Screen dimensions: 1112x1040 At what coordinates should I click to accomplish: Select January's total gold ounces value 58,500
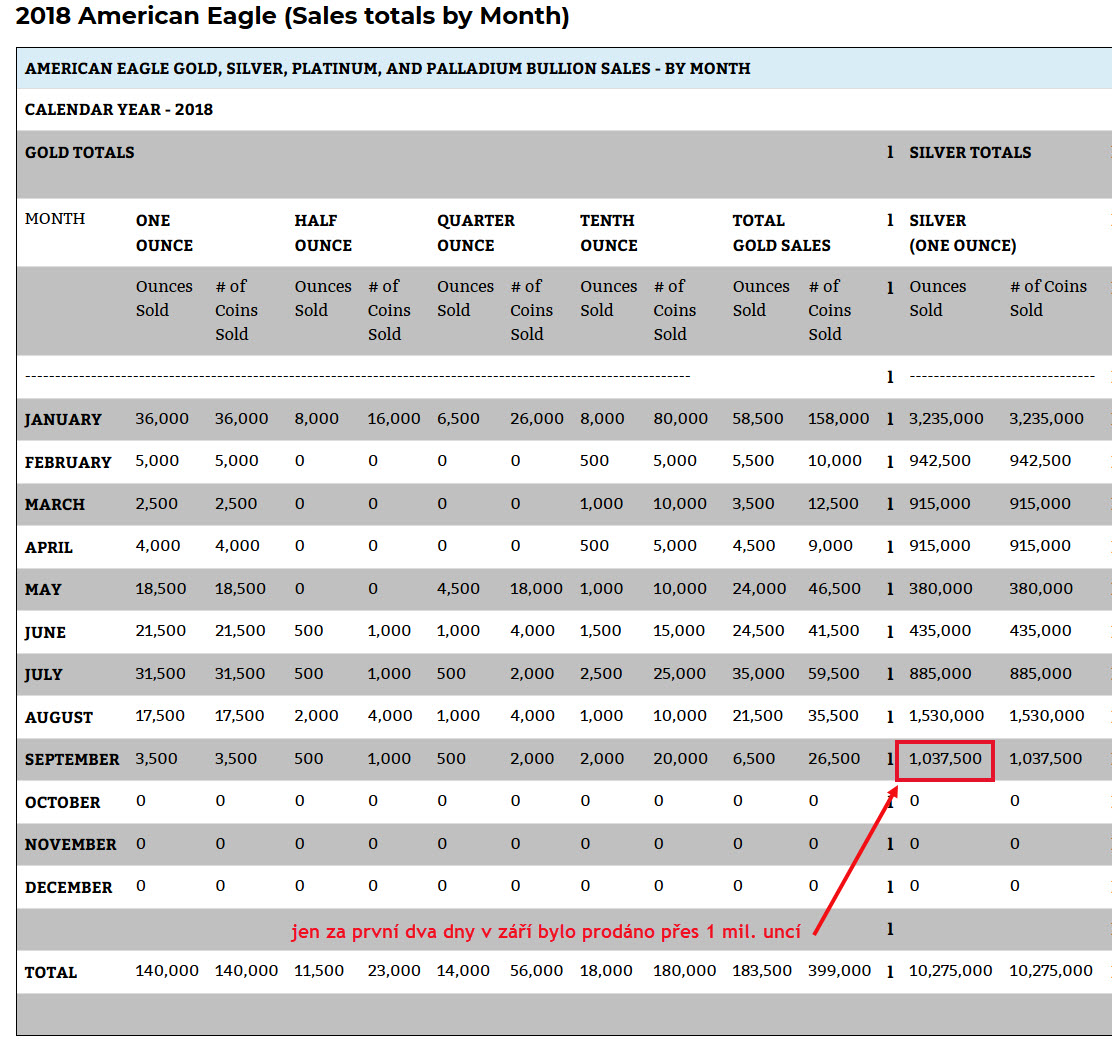coord(758,419)
